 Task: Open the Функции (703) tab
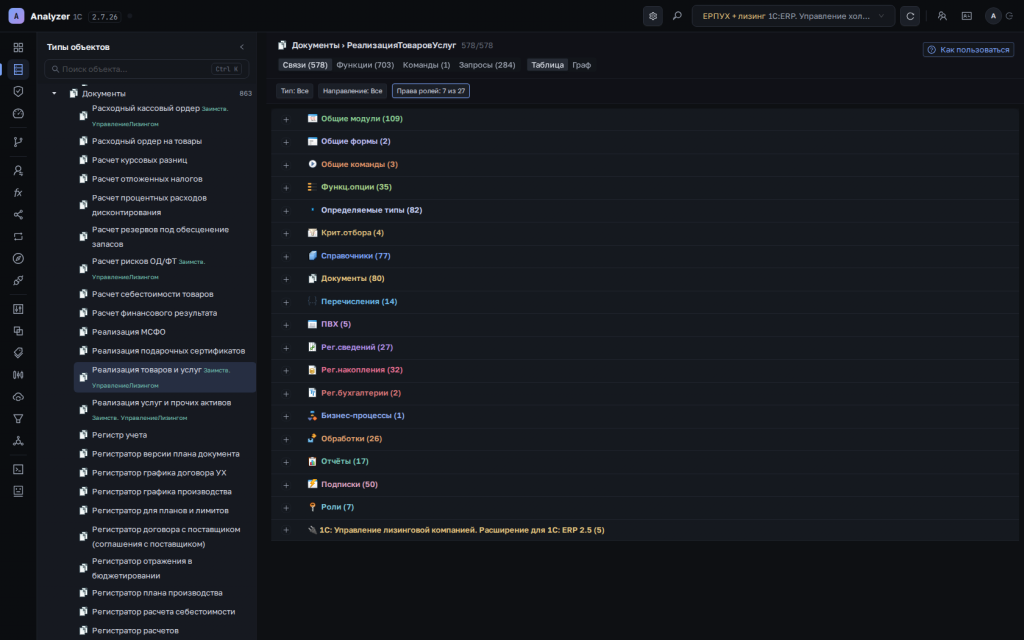(365, 65)
